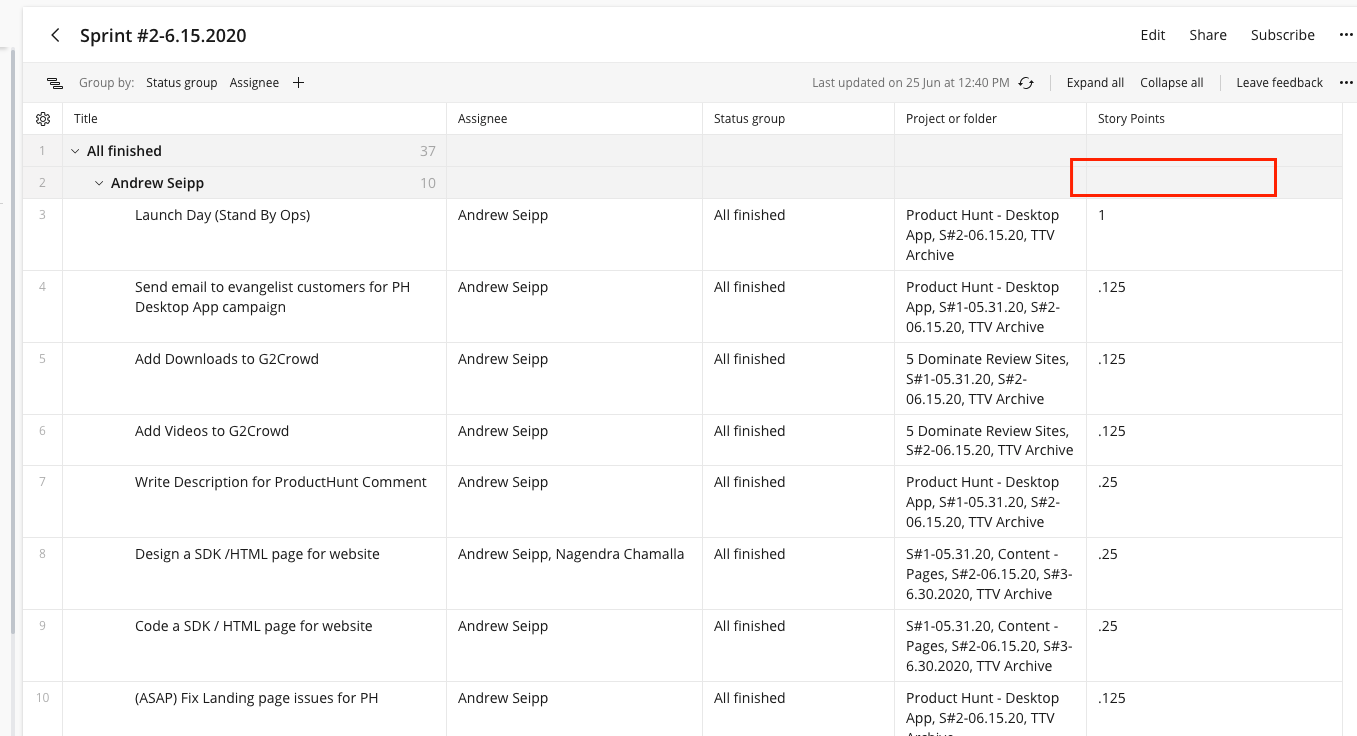
Task: Click the grouping hierarchy icon
Action: pyautogui.click(x=55, y=83)
